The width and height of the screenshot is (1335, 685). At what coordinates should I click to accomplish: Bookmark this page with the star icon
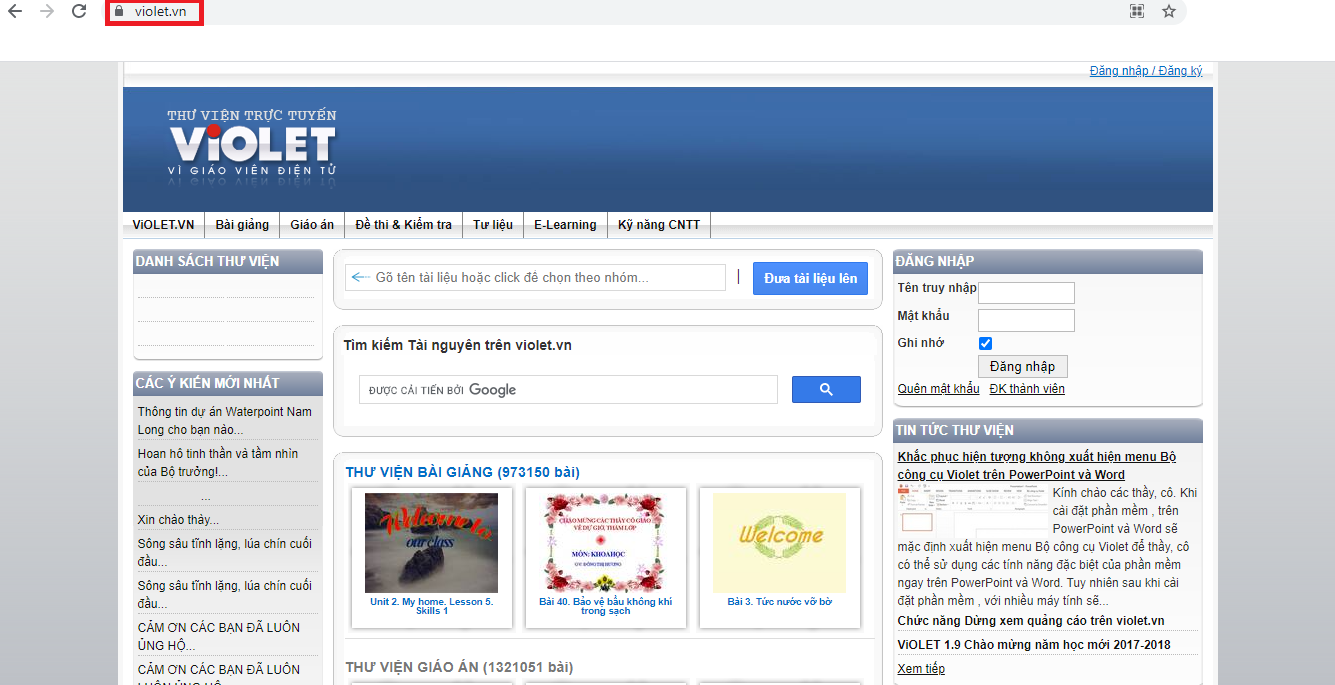[x=1168, y=12]
